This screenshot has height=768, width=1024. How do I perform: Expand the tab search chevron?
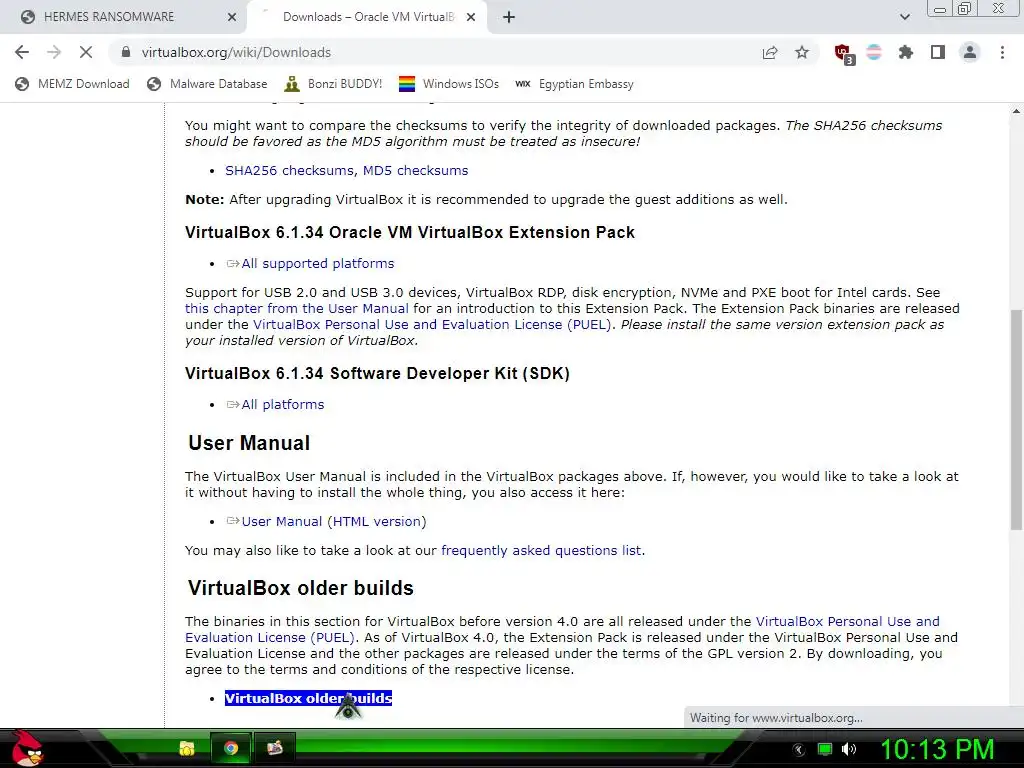pyautogui.click(x=904, y=18)
